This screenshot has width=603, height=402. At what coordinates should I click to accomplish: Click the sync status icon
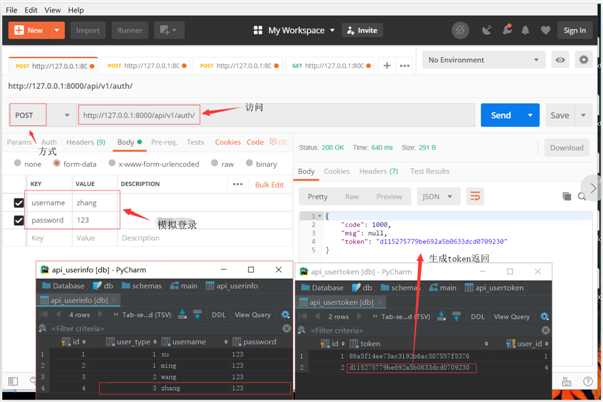click(460, 30)
